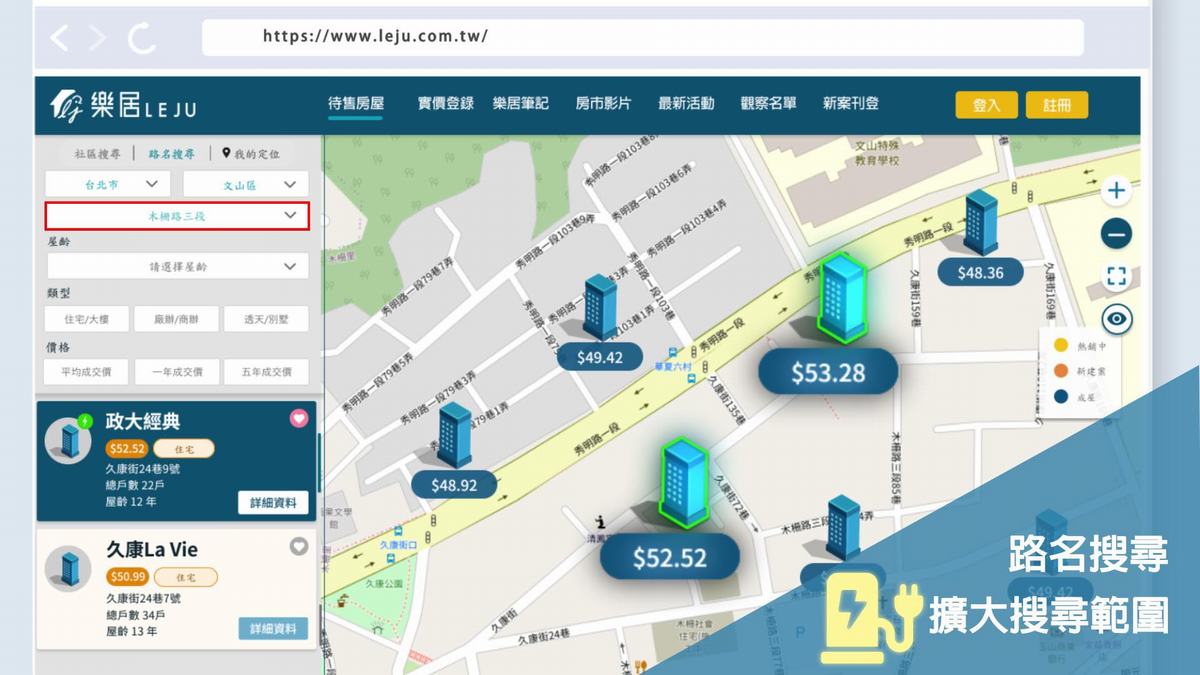Toggle the eye visibility icon on map
The width and height of the screenshot is (1200, 675).
pos(1116,320)
